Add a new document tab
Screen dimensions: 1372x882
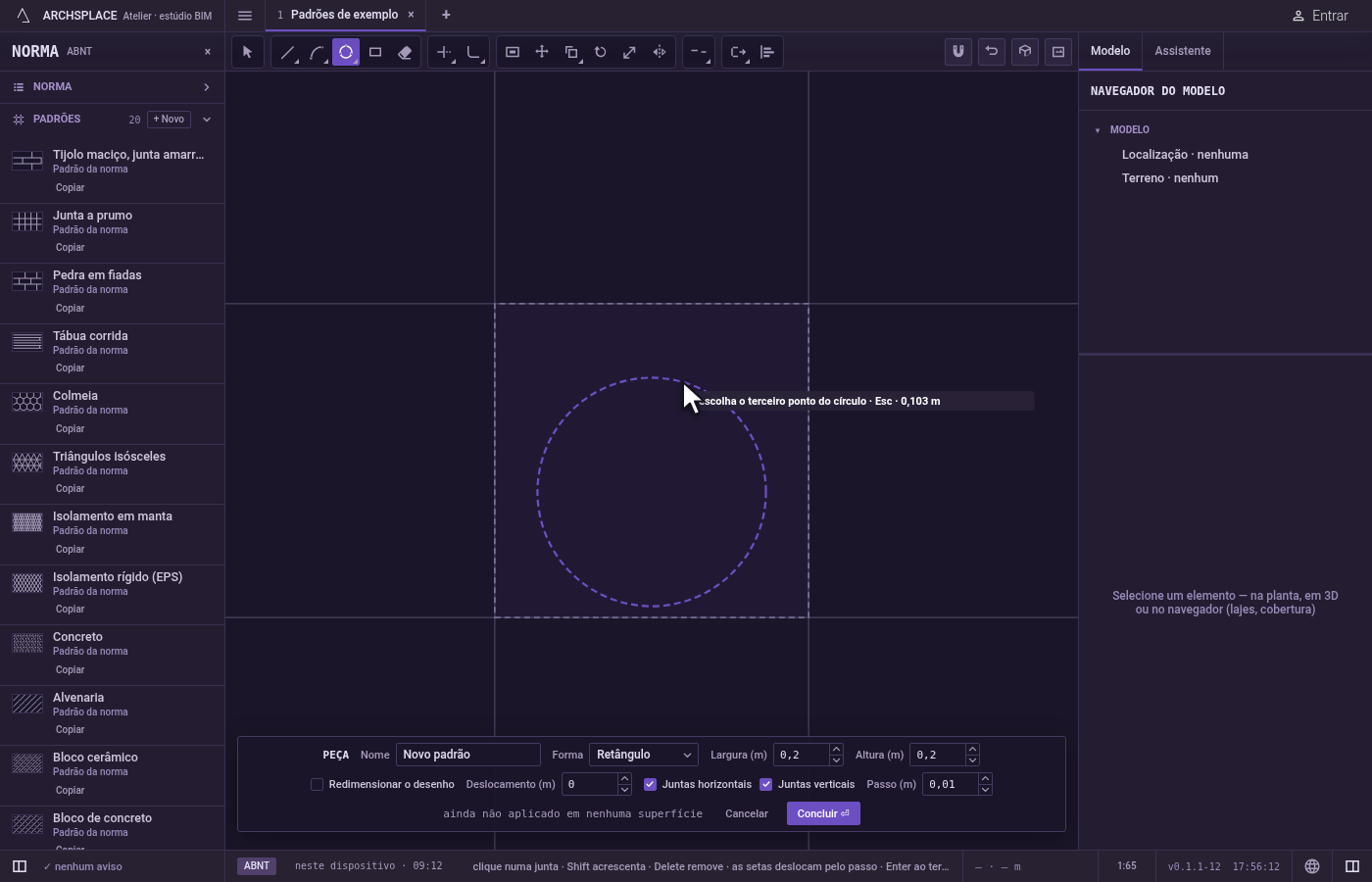point(446,15)
